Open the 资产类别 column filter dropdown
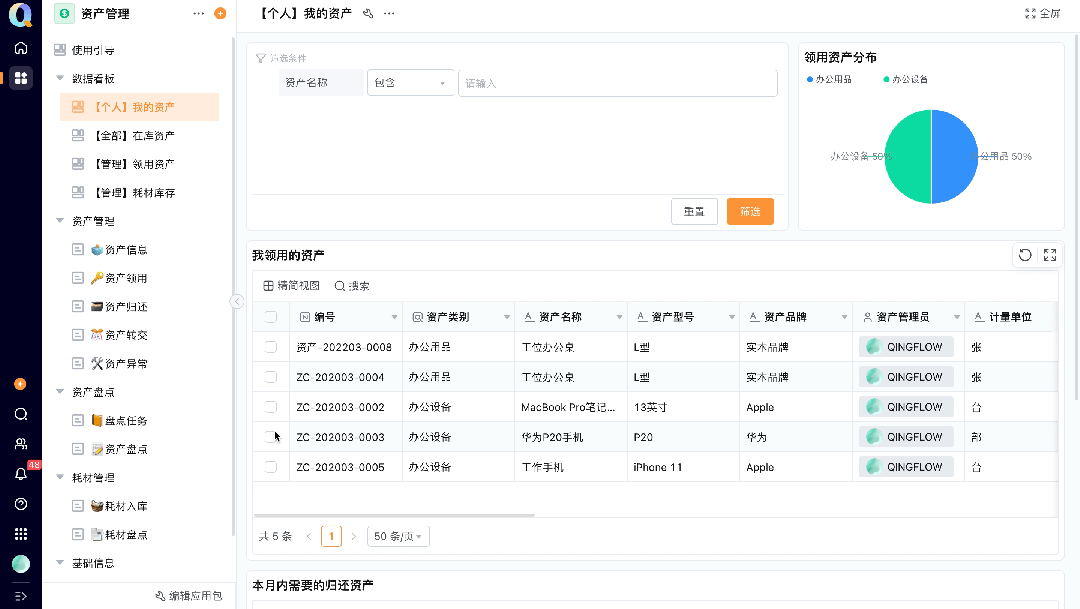 point(507,316)
